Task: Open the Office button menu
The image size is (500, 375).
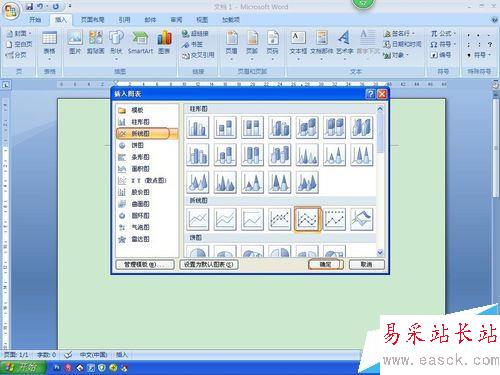Action: [11, 11]
